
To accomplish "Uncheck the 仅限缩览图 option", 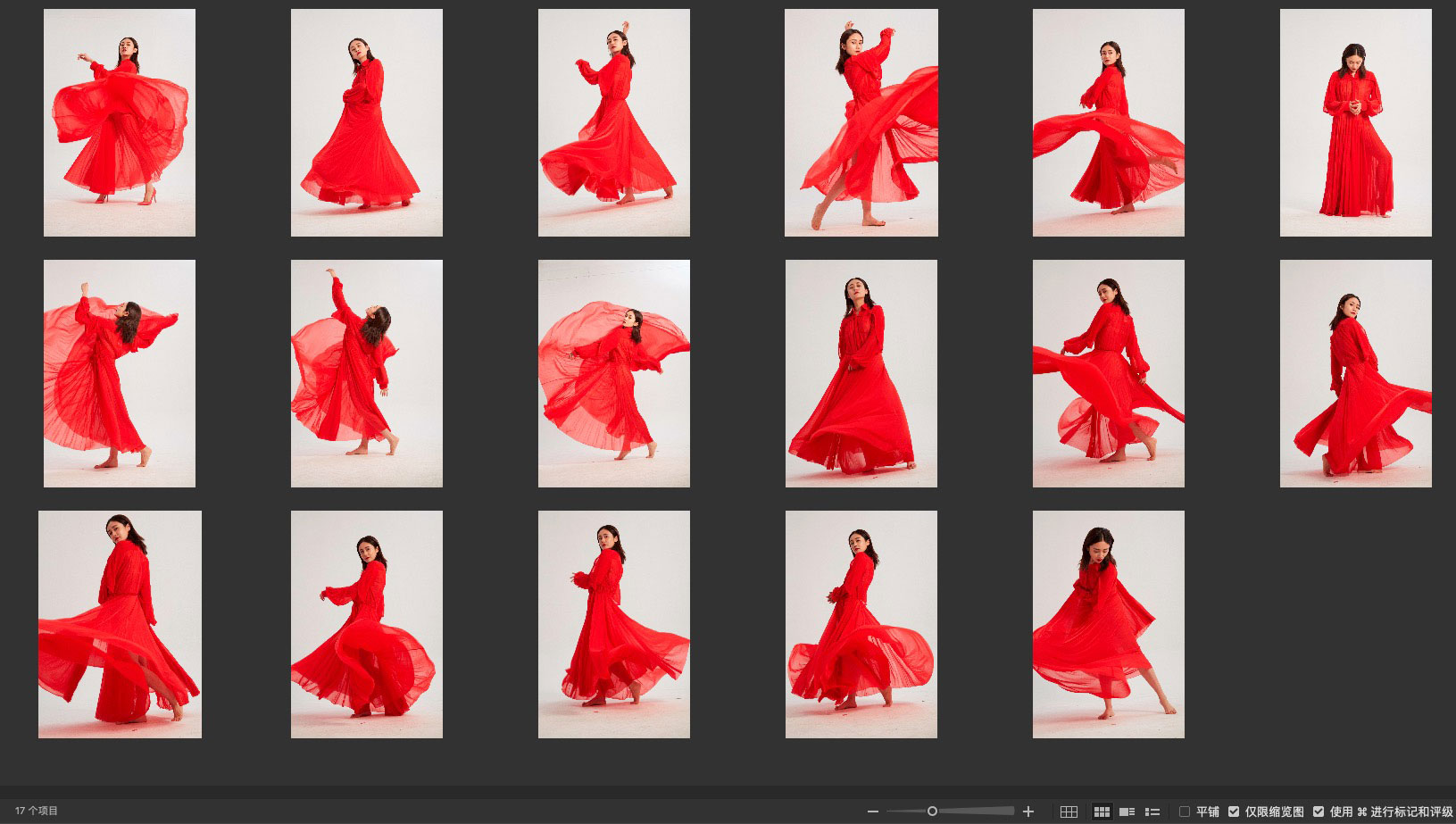I will point(1234,812).
